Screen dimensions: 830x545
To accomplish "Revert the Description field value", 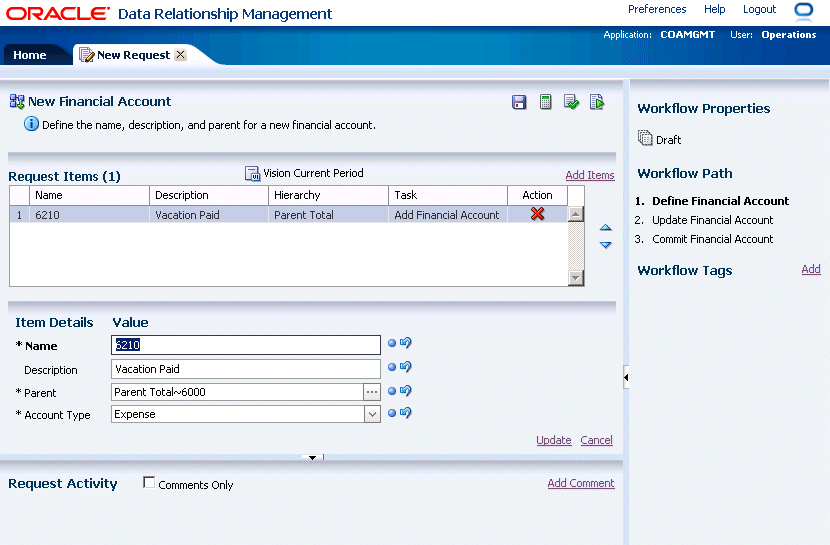I will [x=406, y=366].
